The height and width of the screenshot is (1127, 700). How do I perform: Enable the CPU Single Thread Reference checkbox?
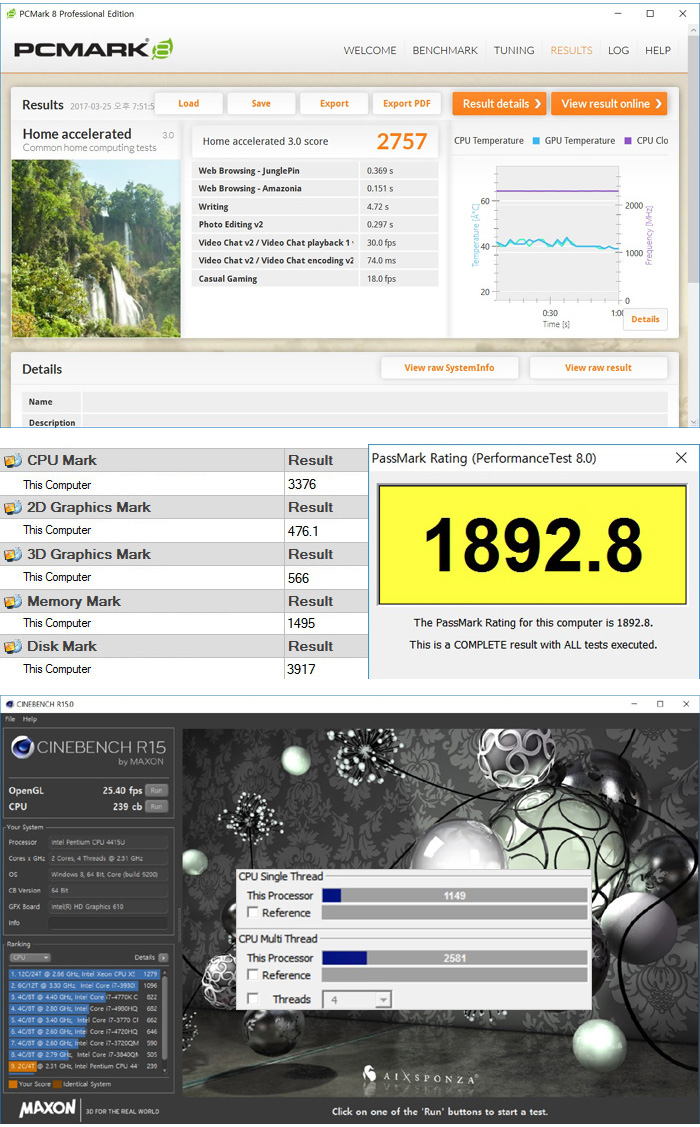tap(252, 911)
